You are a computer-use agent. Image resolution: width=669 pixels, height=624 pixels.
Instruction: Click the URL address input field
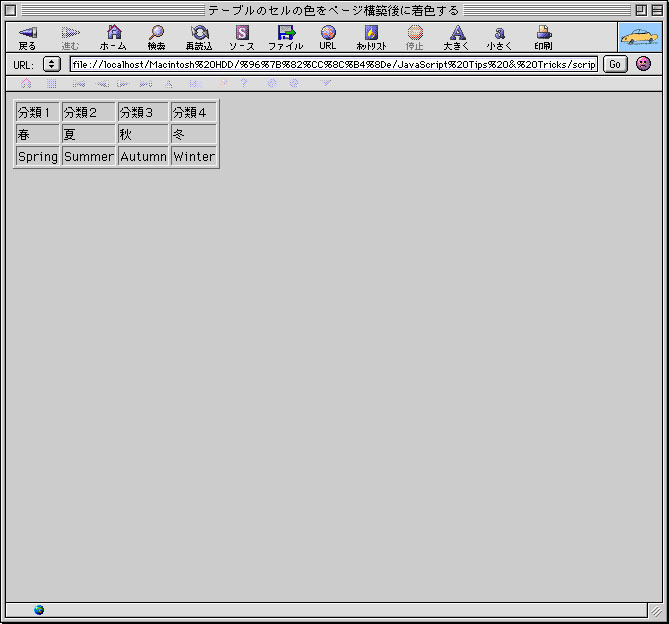pyautogui.click(x=333, y=64)
